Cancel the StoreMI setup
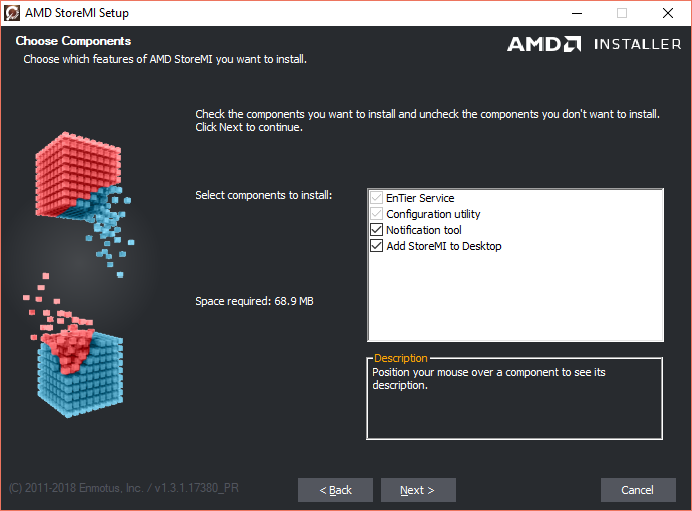This screenshot has width=692, height=511. tap(638, 490)
